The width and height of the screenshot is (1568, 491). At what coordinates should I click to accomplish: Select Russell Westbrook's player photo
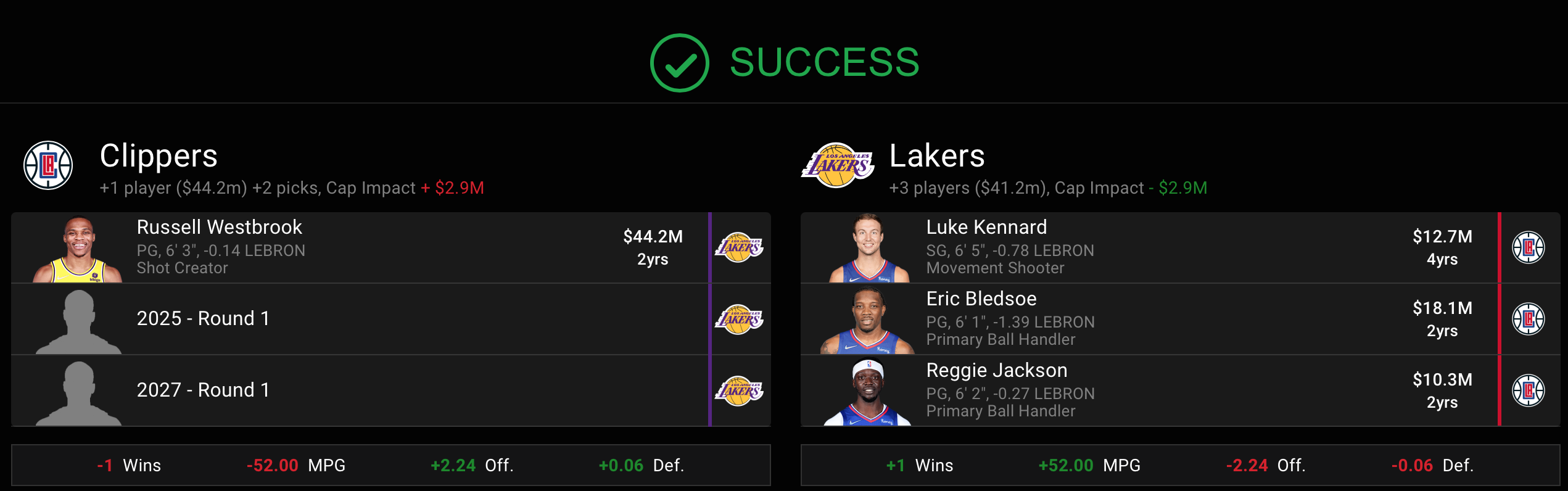point(78,249)
